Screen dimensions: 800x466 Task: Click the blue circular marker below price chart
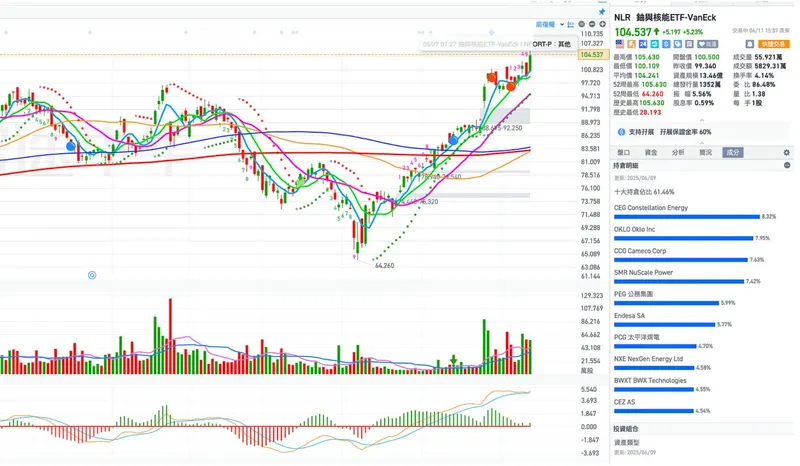tap(92, 275)
